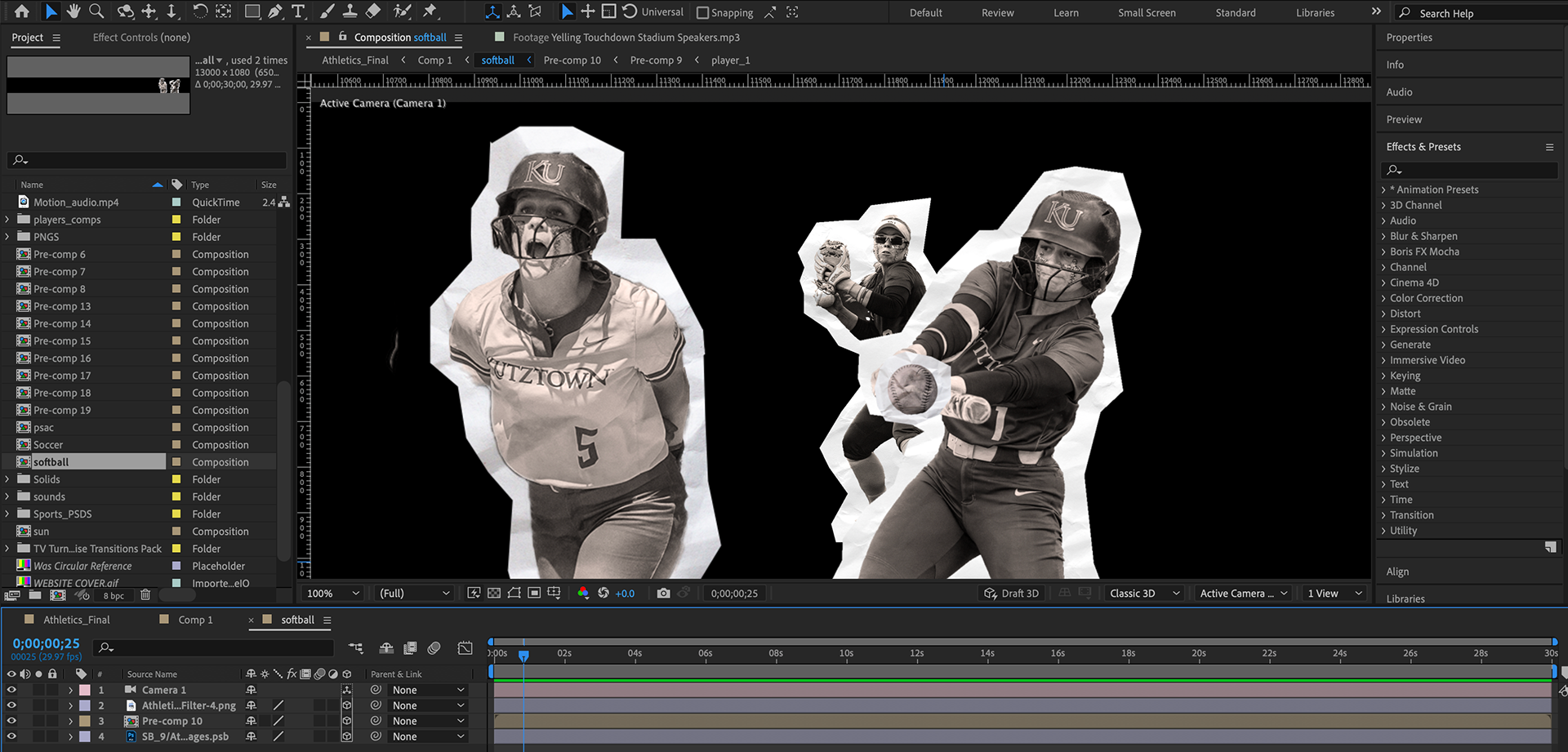Image resolution: width=1568 pixels, height=752 pixels.
Task: Select the Brush tool
Action: [x=327, y=11]
